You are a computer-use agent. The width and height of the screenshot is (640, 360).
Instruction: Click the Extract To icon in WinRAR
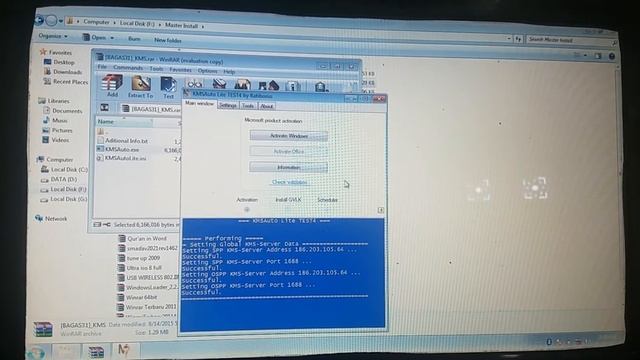140,87
